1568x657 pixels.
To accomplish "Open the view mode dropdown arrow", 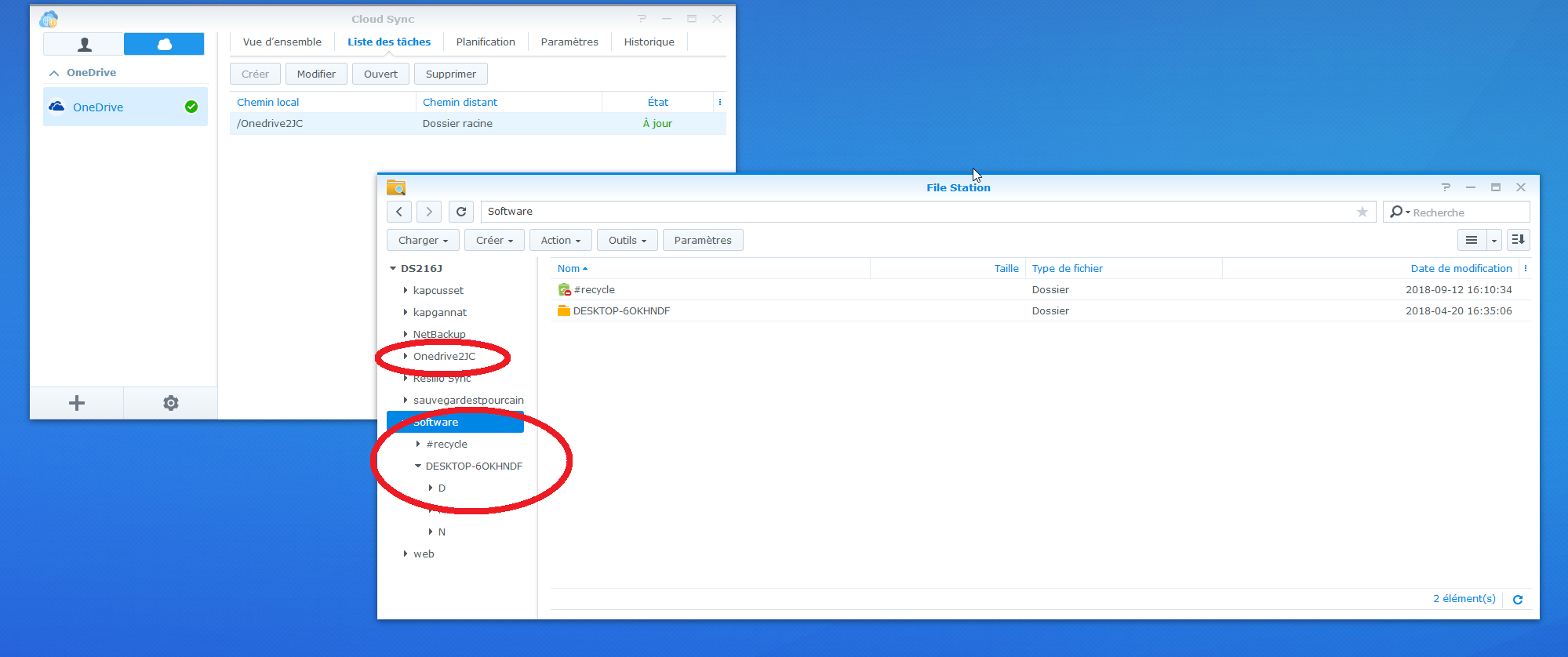I will click(1494, 240).
